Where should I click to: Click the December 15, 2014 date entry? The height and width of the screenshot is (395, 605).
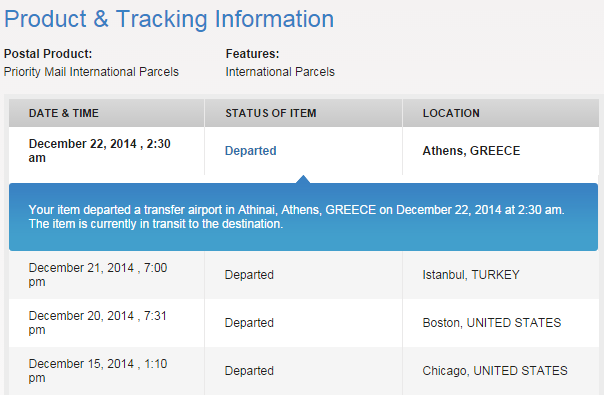[x=98, y=371]
